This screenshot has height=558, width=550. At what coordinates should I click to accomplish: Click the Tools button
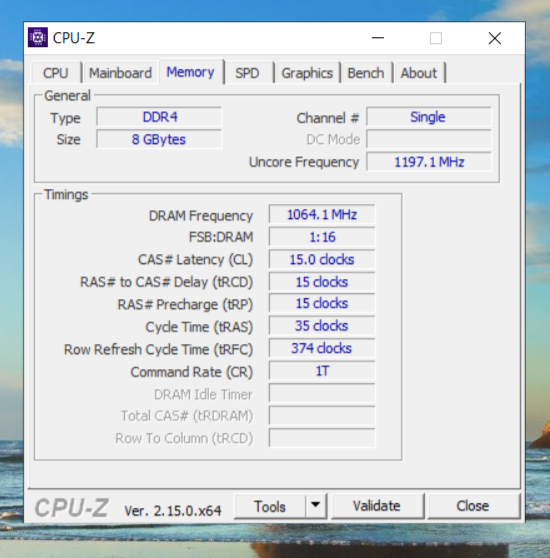pos(270,506)
